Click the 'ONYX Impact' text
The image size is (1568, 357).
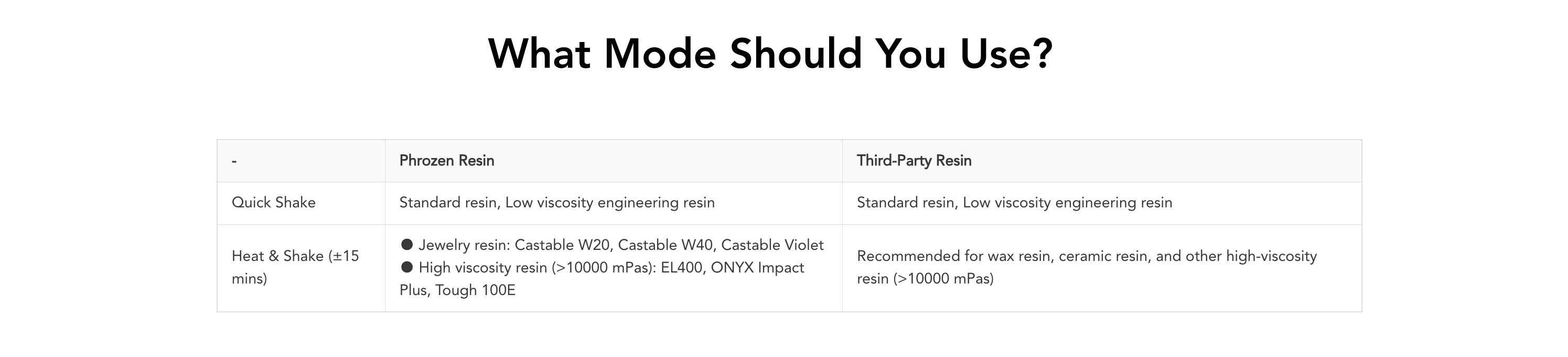757,268
